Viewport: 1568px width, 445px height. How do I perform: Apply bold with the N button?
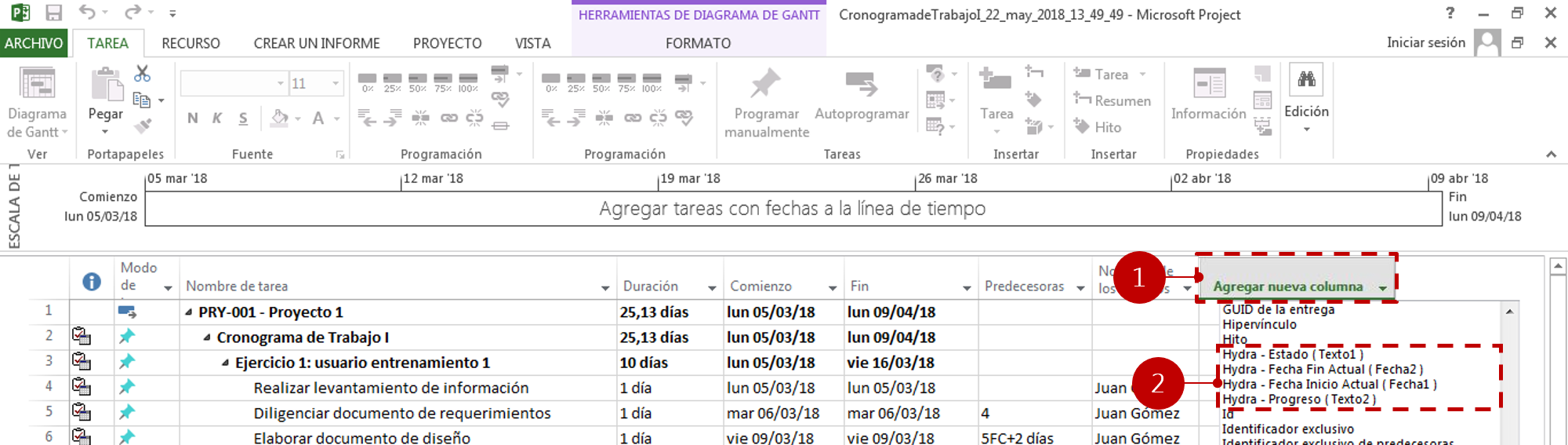193,119
